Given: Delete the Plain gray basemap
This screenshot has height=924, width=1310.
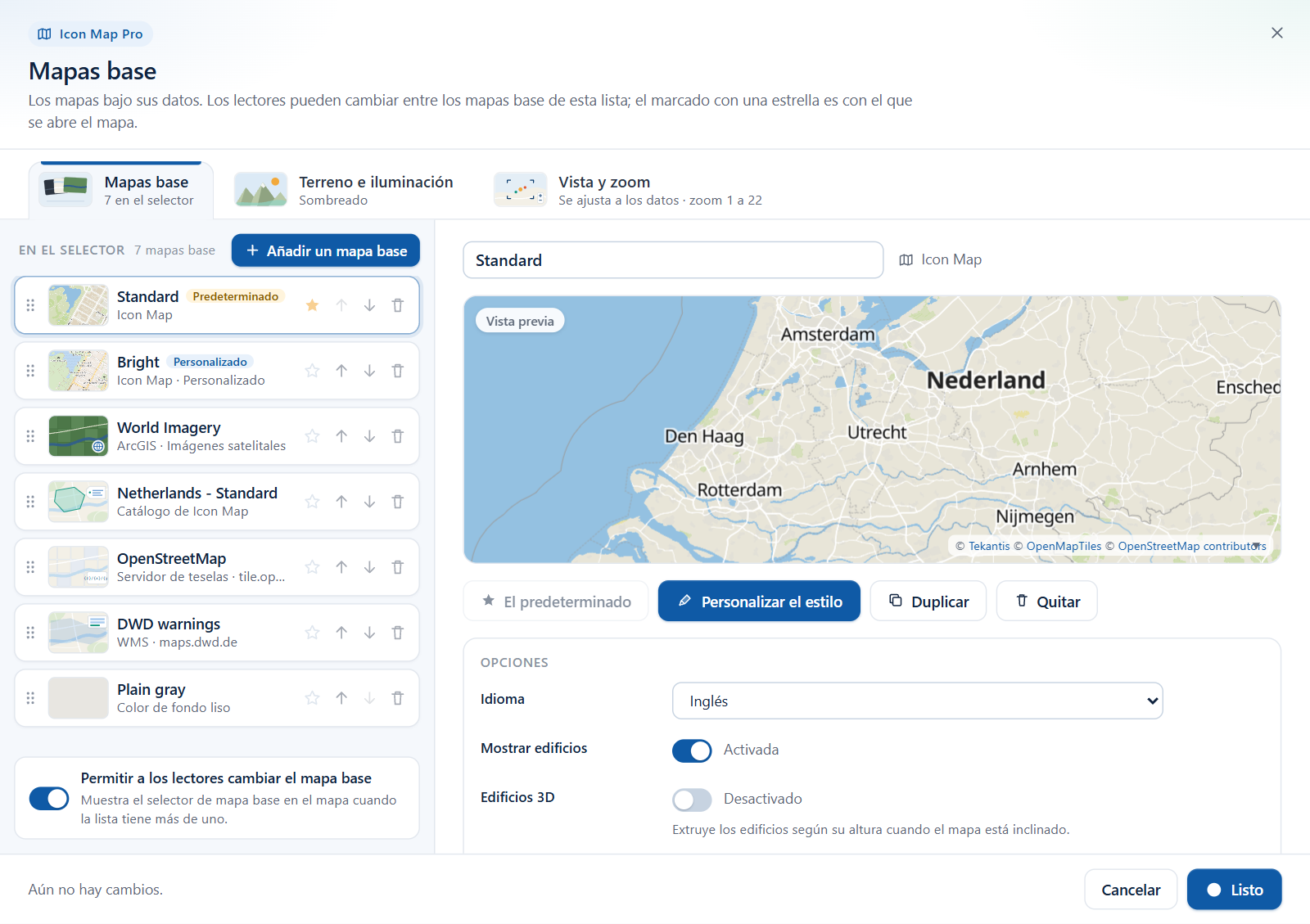Looking at the screenshot, I should (x=398, y=698).
